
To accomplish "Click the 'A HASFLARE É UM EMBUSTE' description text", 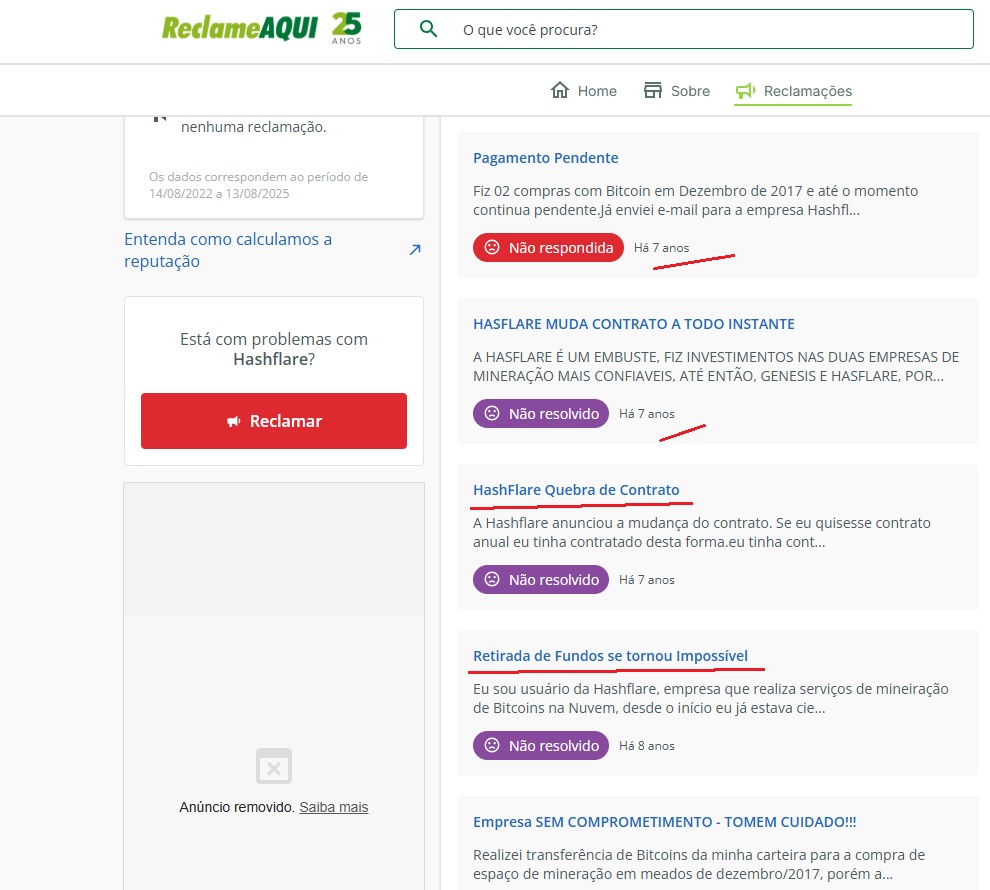I will 716,366.
